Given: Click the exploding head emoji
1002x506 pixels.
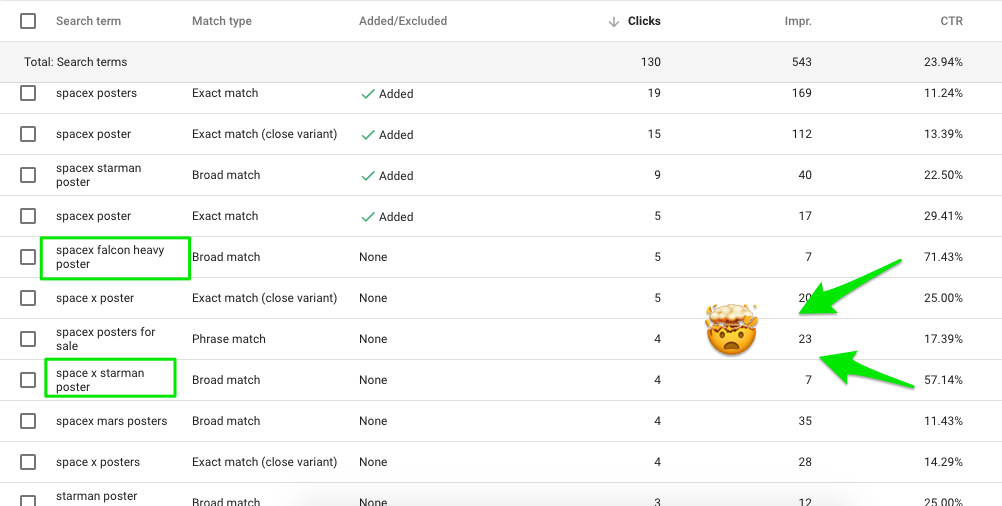Looking at the screenshot, I should pos(732,330).
